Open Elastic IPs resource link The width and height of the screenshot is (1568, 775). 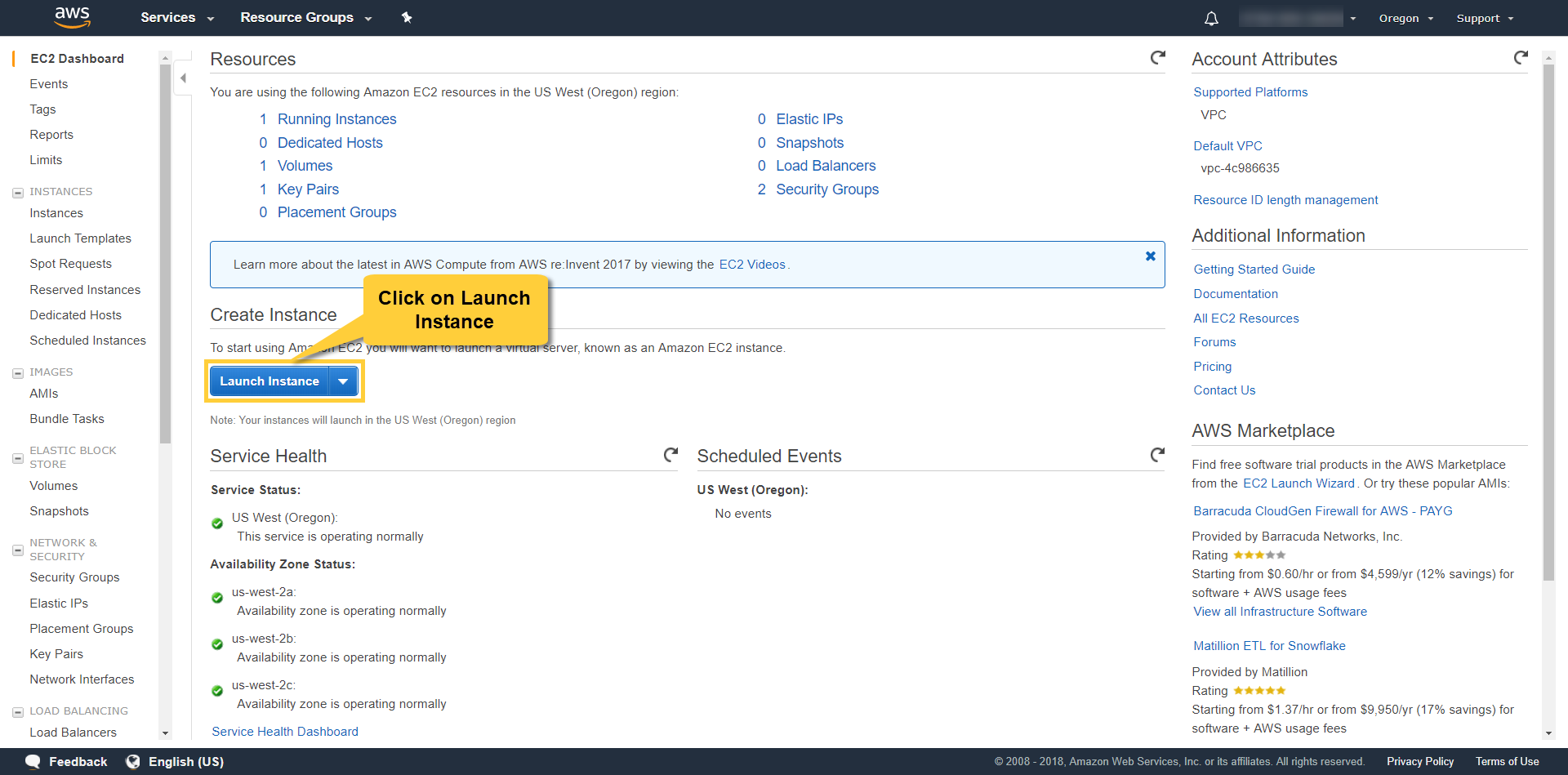tap(809, 119)
